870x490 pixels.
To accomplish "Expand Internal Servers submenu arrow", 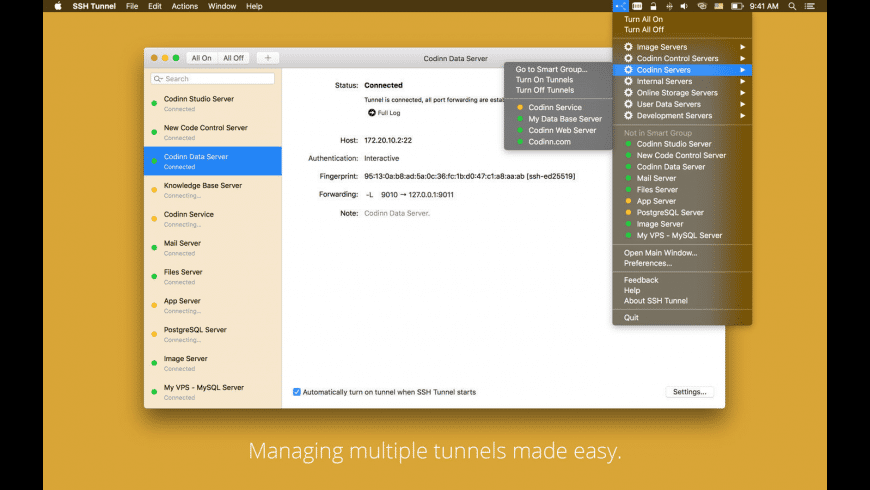I will pos(742,82).
